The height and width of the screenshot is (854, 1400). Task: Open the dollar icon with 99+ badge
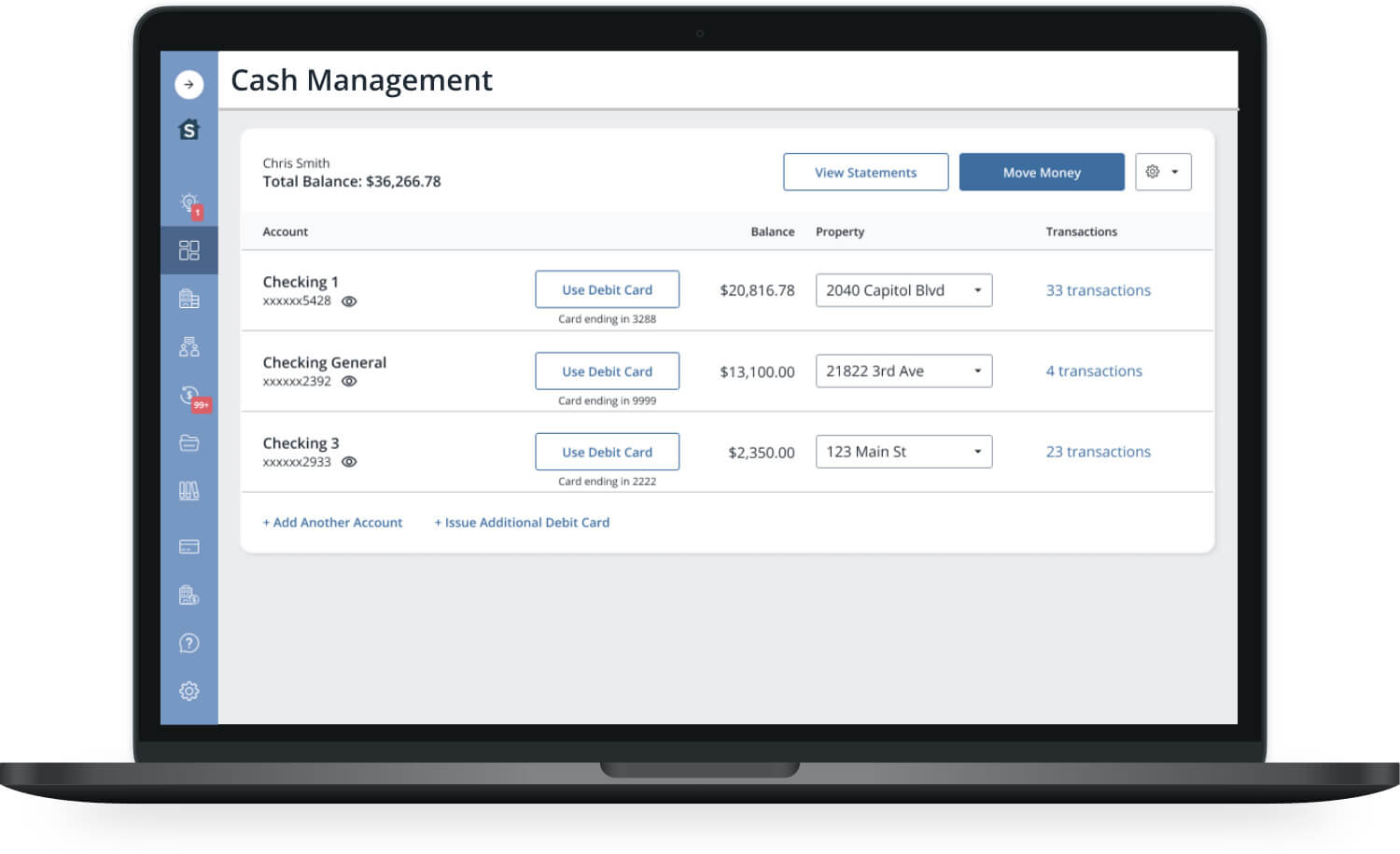(189, 396)
